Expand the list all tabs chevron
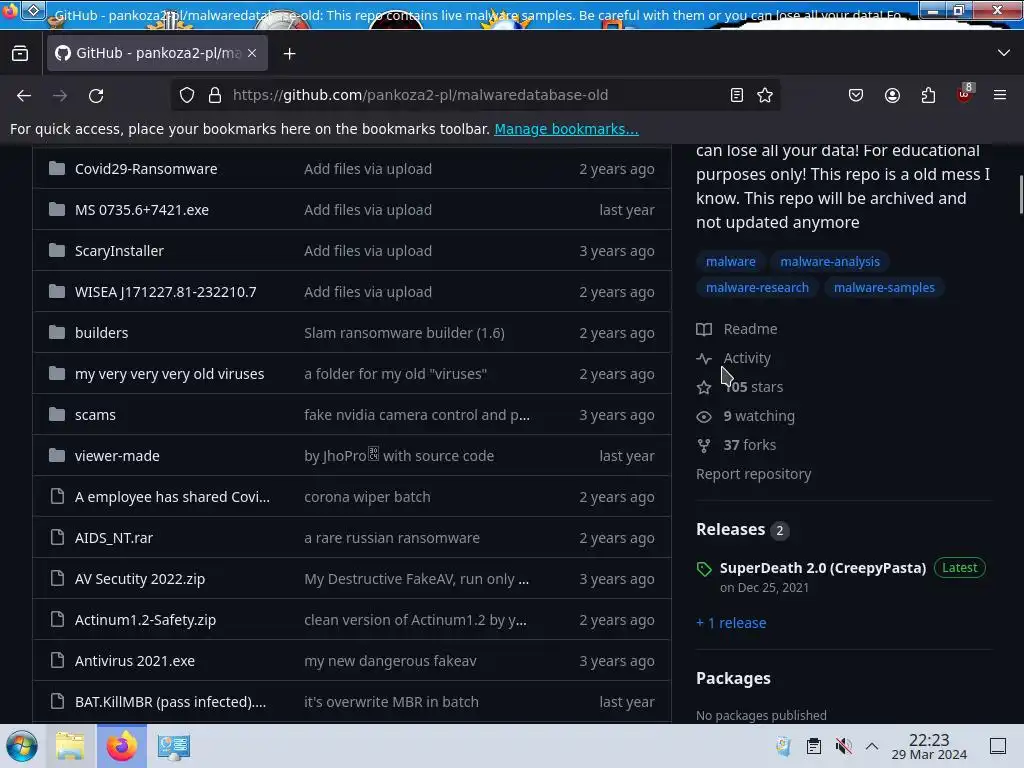 (1003, 53)
